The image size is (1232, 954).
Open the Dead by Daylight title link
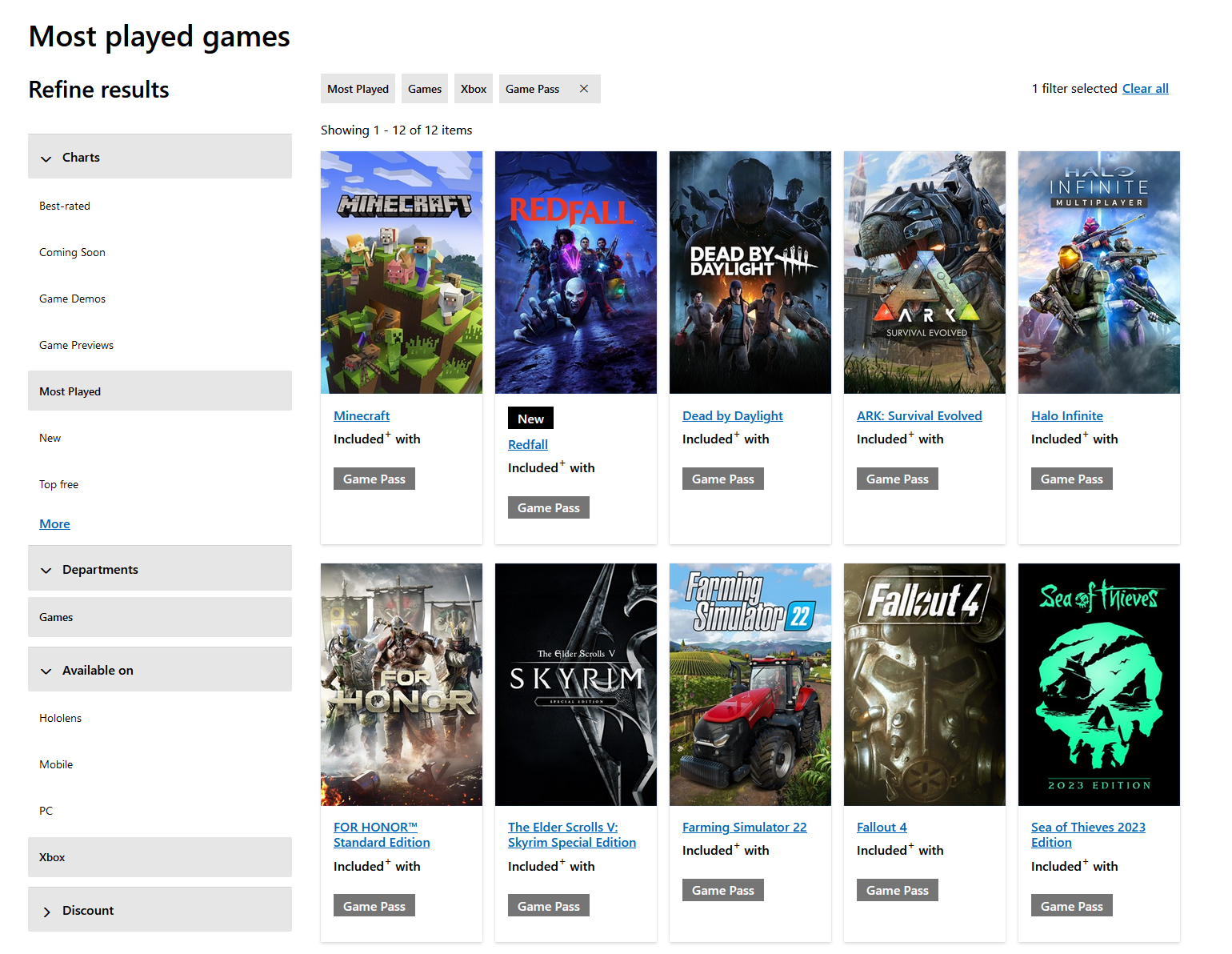[x=733, y=415]
